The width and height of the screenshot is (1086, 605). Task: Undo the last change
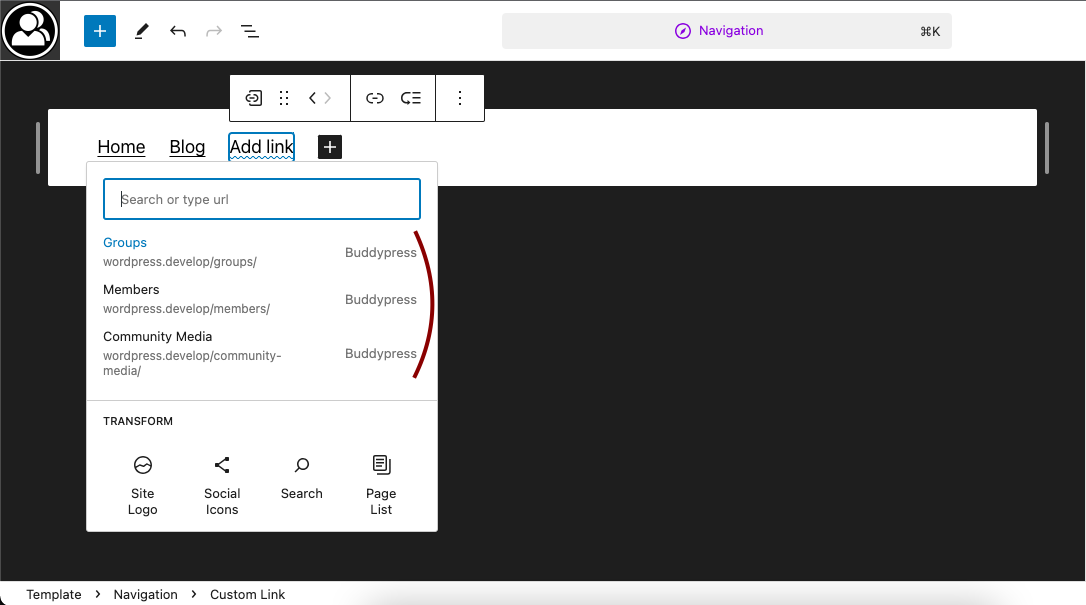[178, 31]
